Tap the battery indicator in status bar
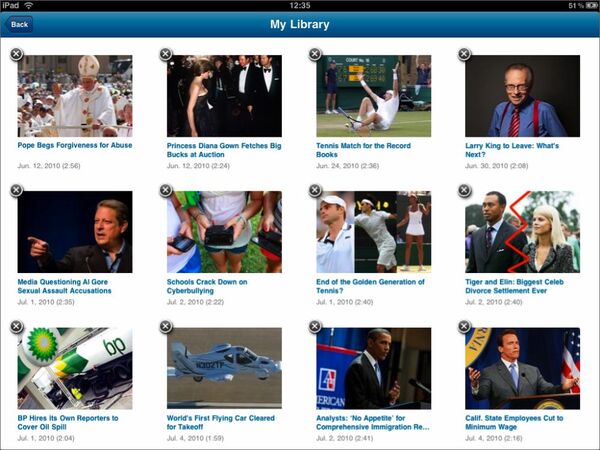 (591, 6)
